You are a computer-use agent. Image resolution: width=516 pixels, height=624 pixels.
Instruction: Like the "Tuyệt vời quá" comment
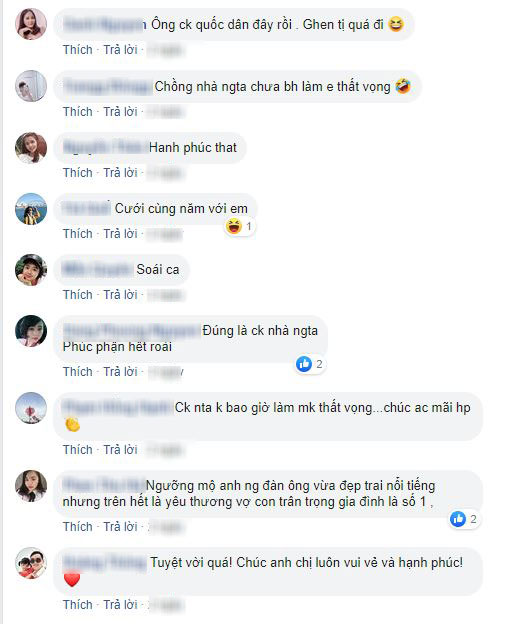click(78, 605)
